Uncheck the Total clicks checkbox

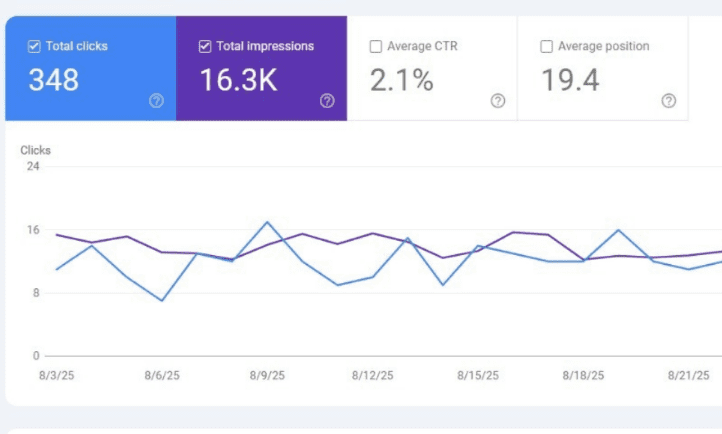click(34, 46)
